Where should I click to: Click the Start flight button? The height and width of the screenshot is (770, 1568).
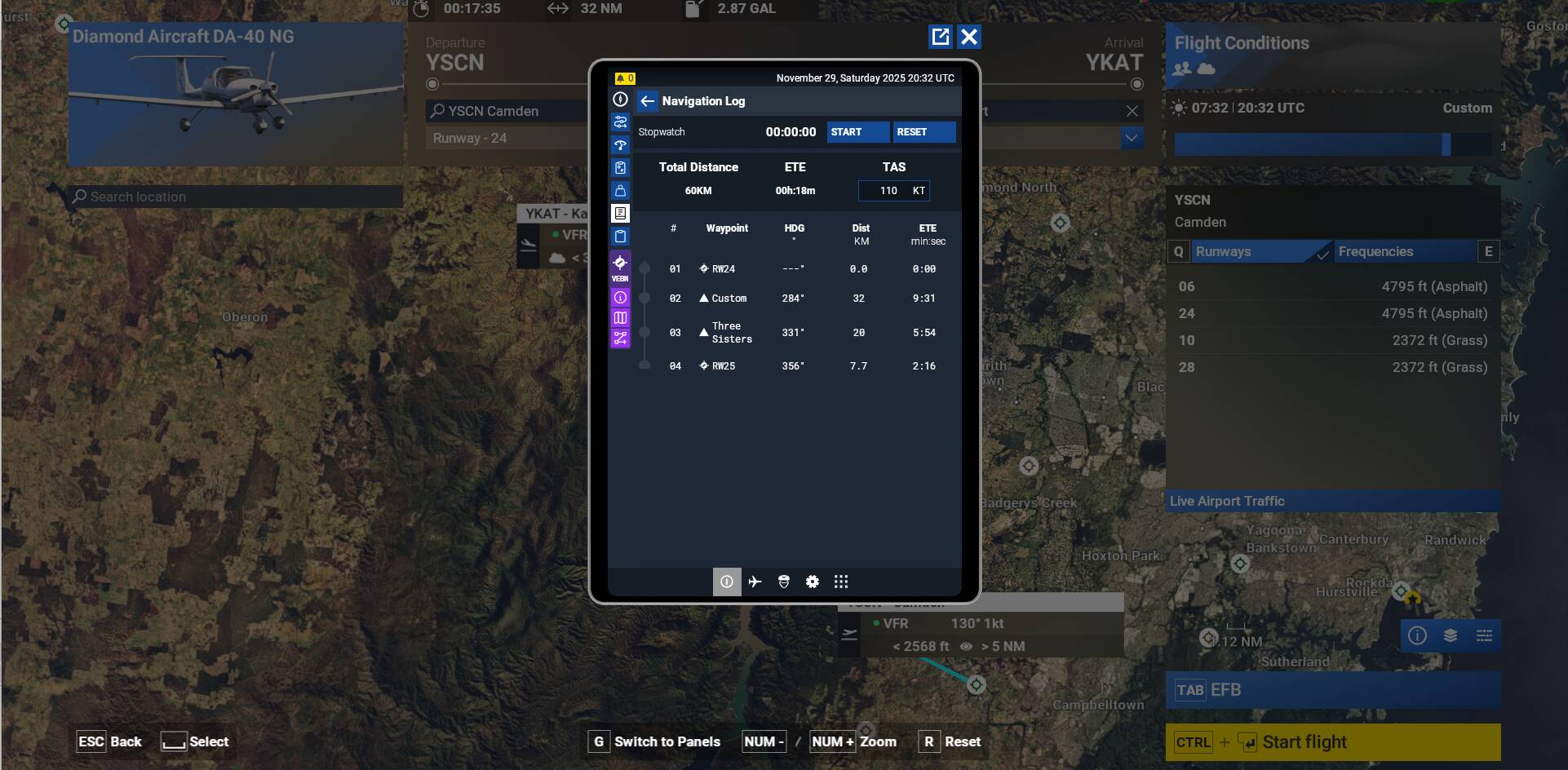1333,742
